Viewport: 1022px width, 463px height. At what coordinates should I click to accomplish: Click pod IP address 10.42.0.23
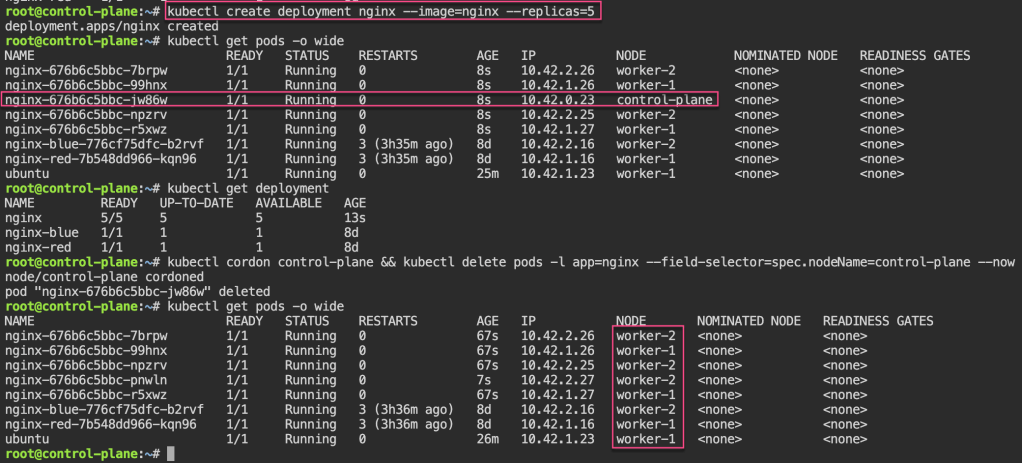pos(555,100)
